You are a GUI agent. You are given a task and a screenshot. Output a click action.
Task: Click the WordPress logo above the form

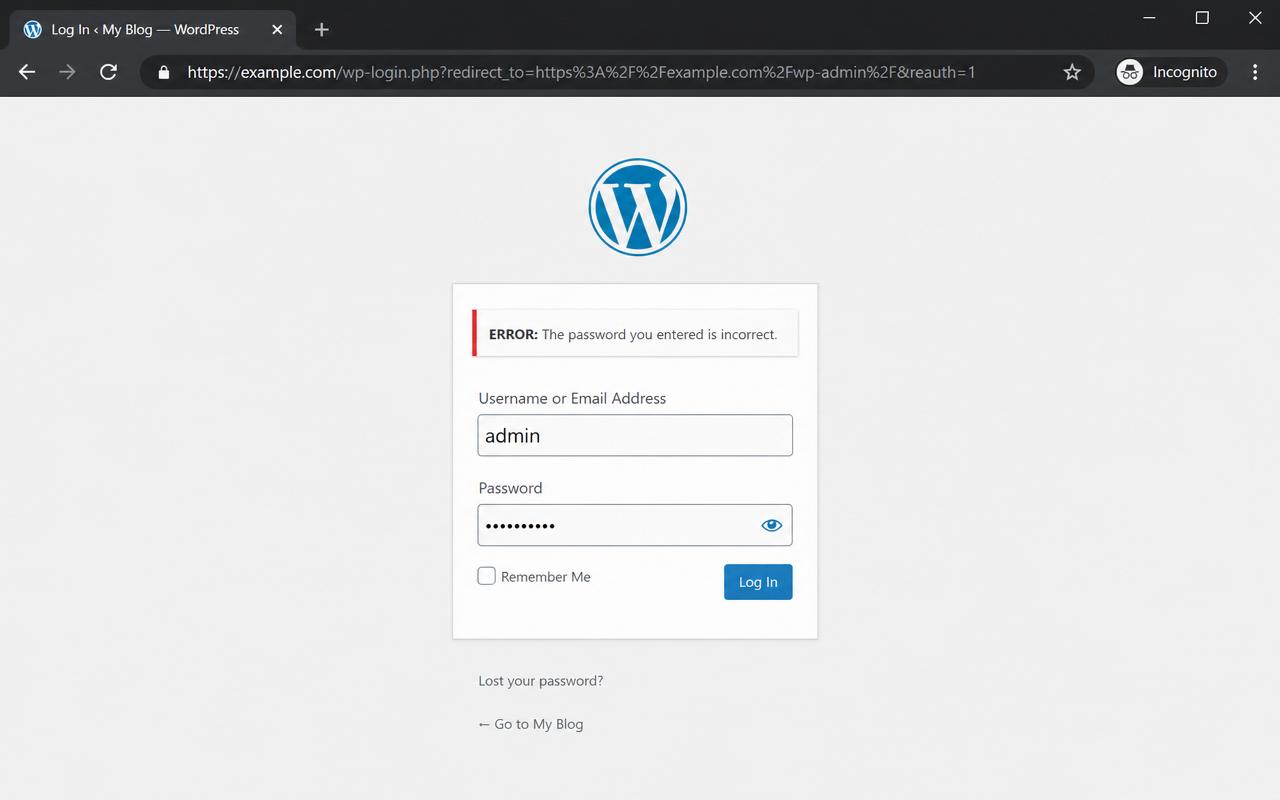[x=638, y=207]
